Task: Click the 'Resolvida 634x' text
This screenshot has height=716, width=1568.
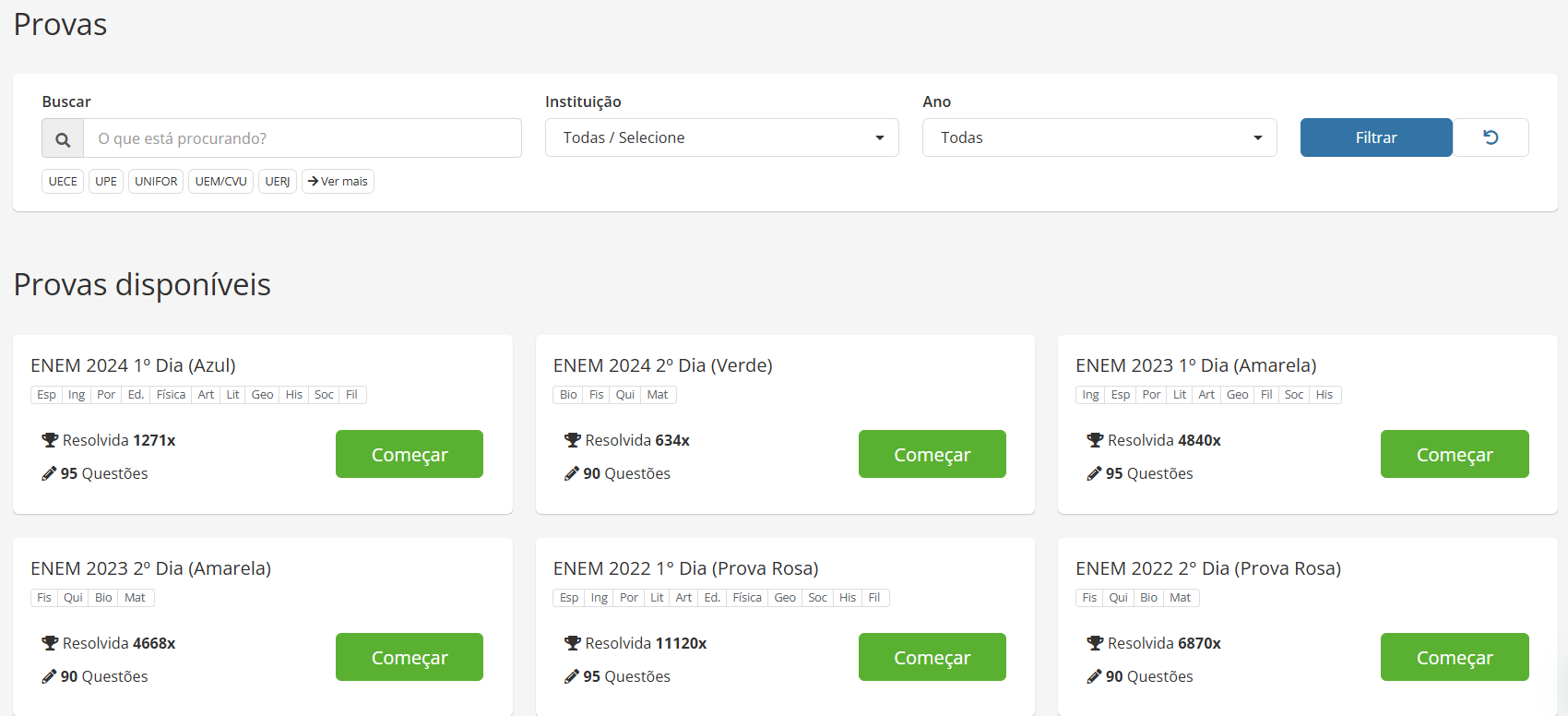Action: click(x=637, y=440)
